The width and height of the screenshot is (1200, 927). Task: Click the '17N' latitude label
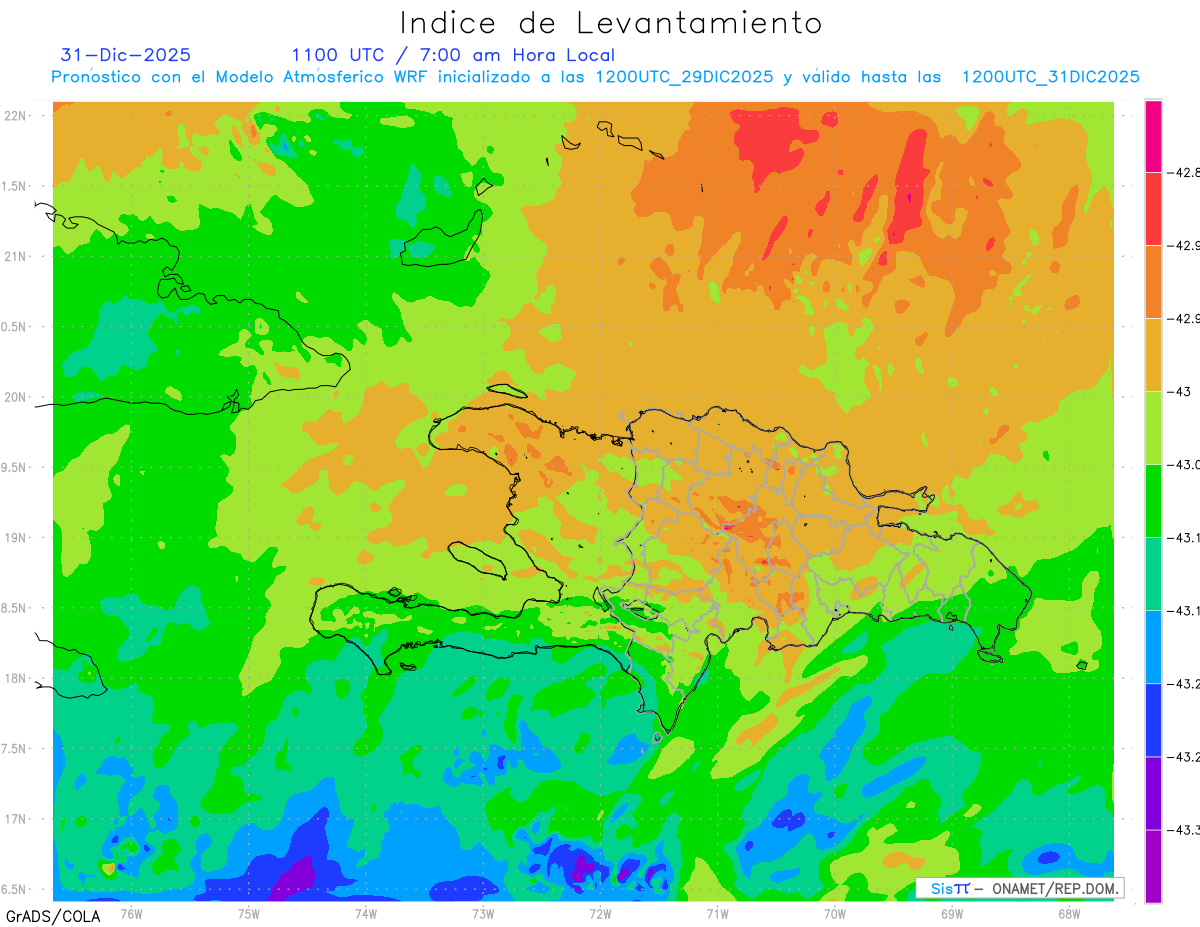17,819
